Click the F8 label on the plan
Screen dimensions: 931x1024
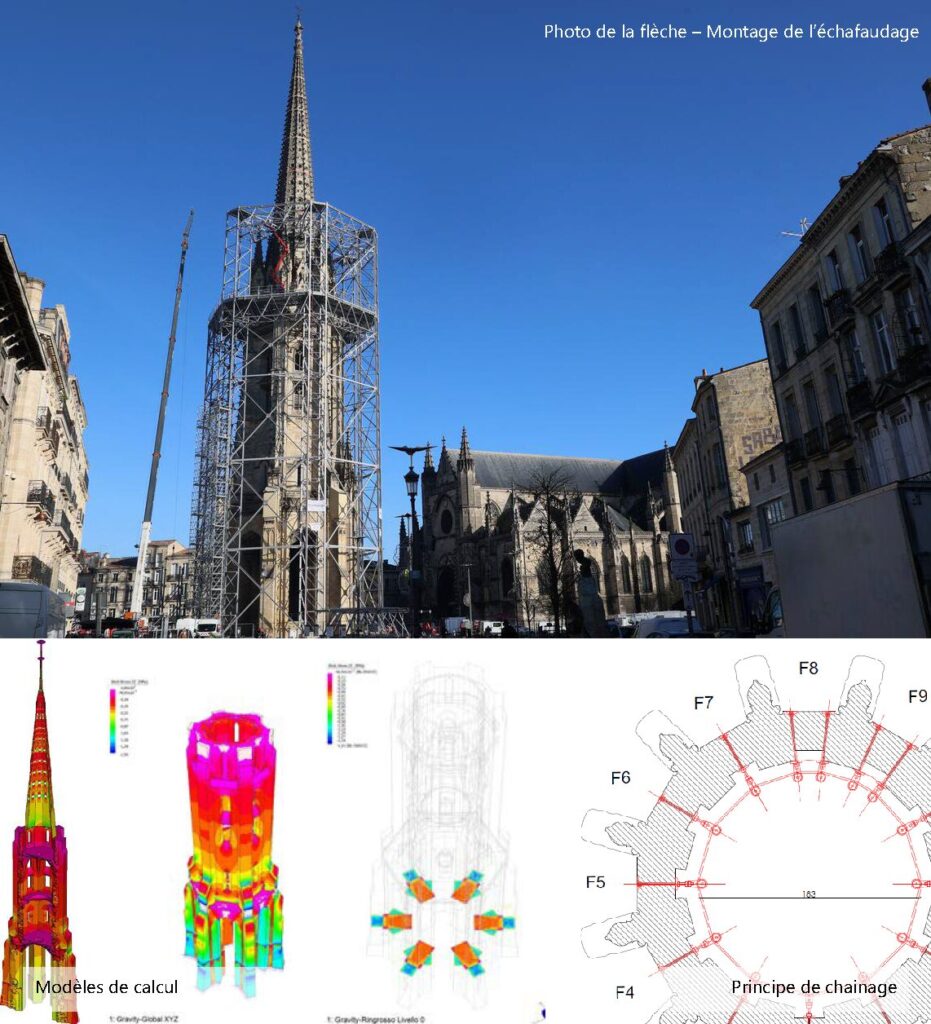point(808,667)
